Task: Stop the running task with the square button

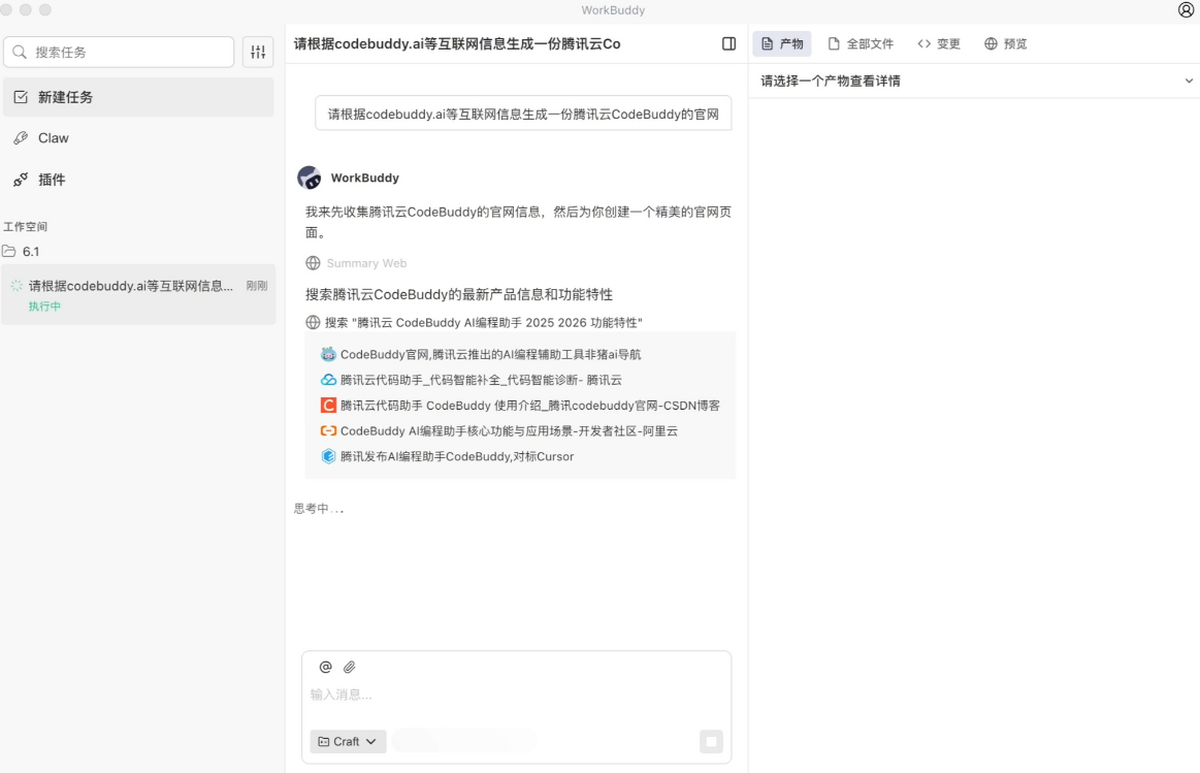Action: pyautogui.click(x=711, y=741)
